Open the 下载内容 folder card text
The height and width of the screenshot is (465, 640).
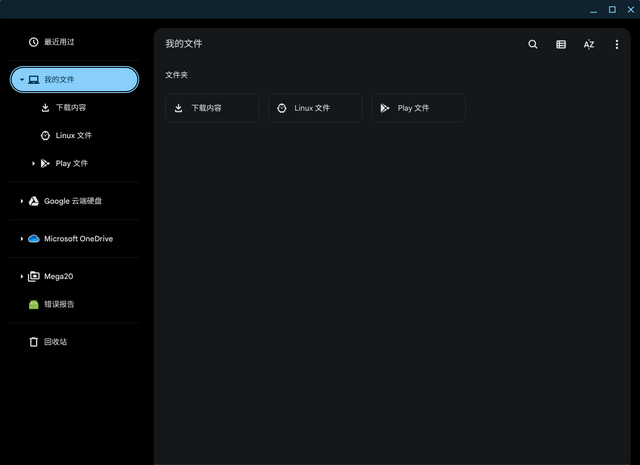[x=207, y=108]
